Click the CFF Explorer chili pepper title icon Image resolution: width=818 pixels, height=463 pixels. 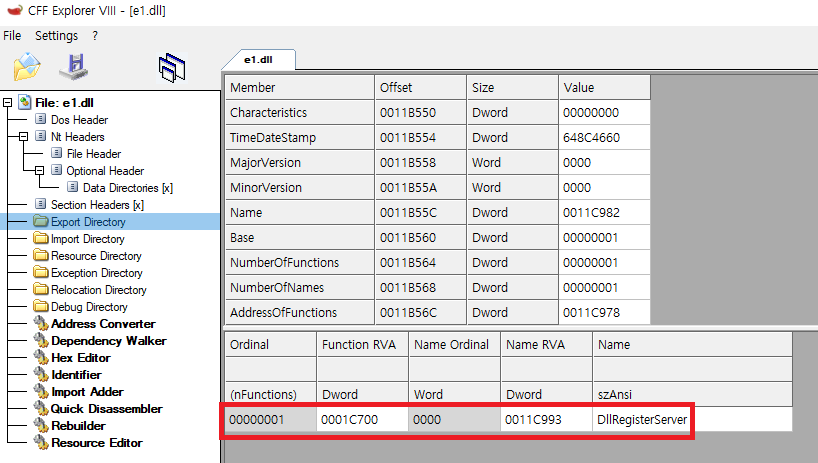click(15, 10)
